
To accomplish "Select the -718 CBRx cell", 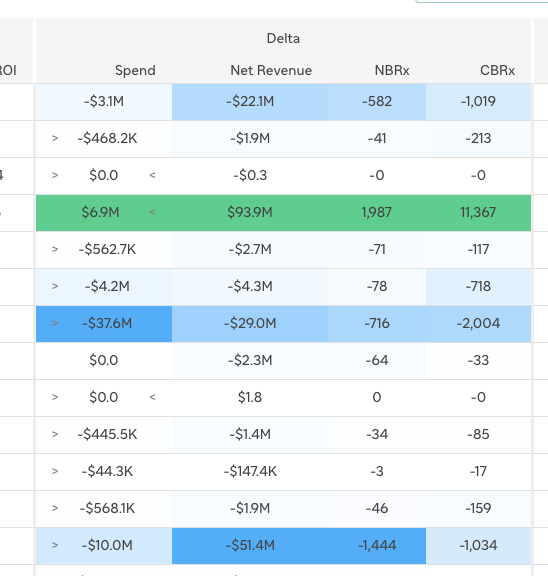I will (x=478, y=286).
